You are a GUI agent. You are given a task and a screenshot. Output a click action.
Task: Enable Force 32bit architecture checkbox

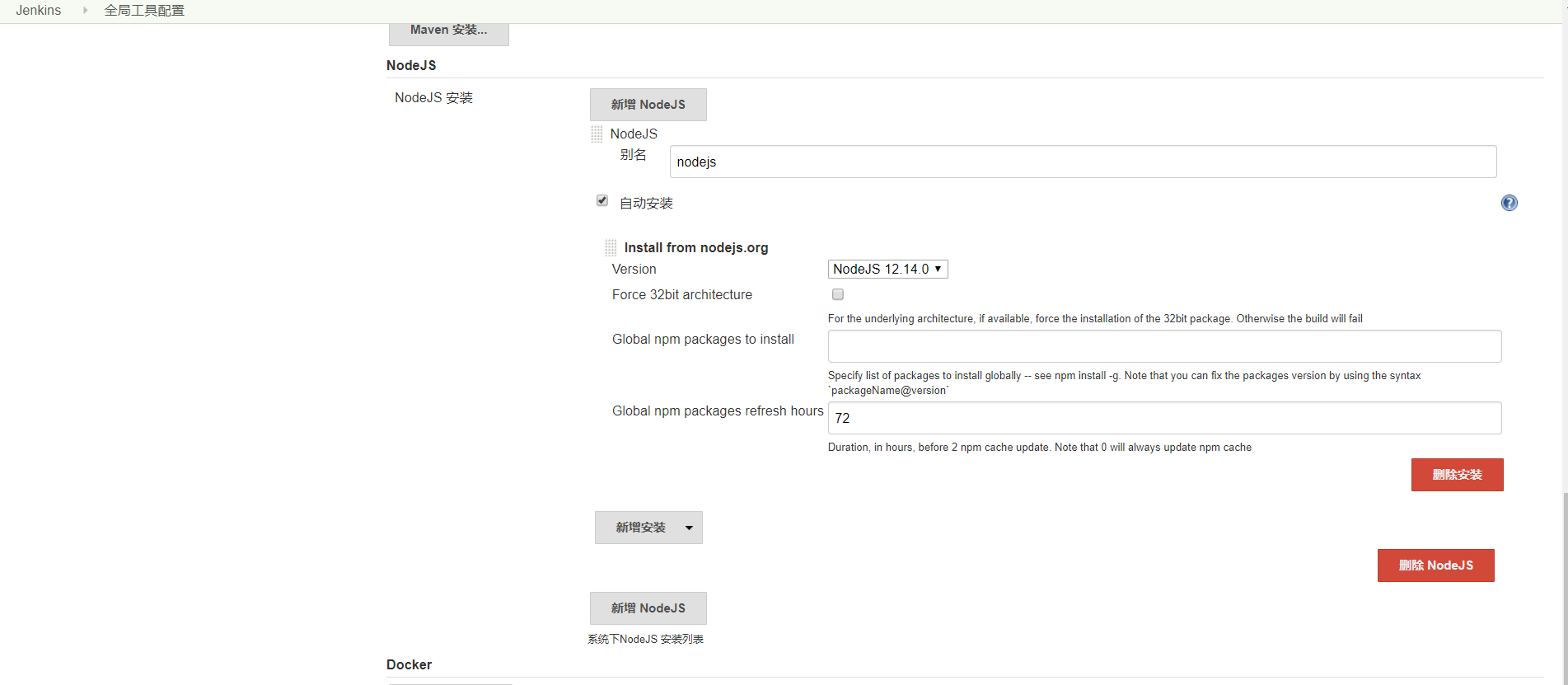tap(838, 294)
